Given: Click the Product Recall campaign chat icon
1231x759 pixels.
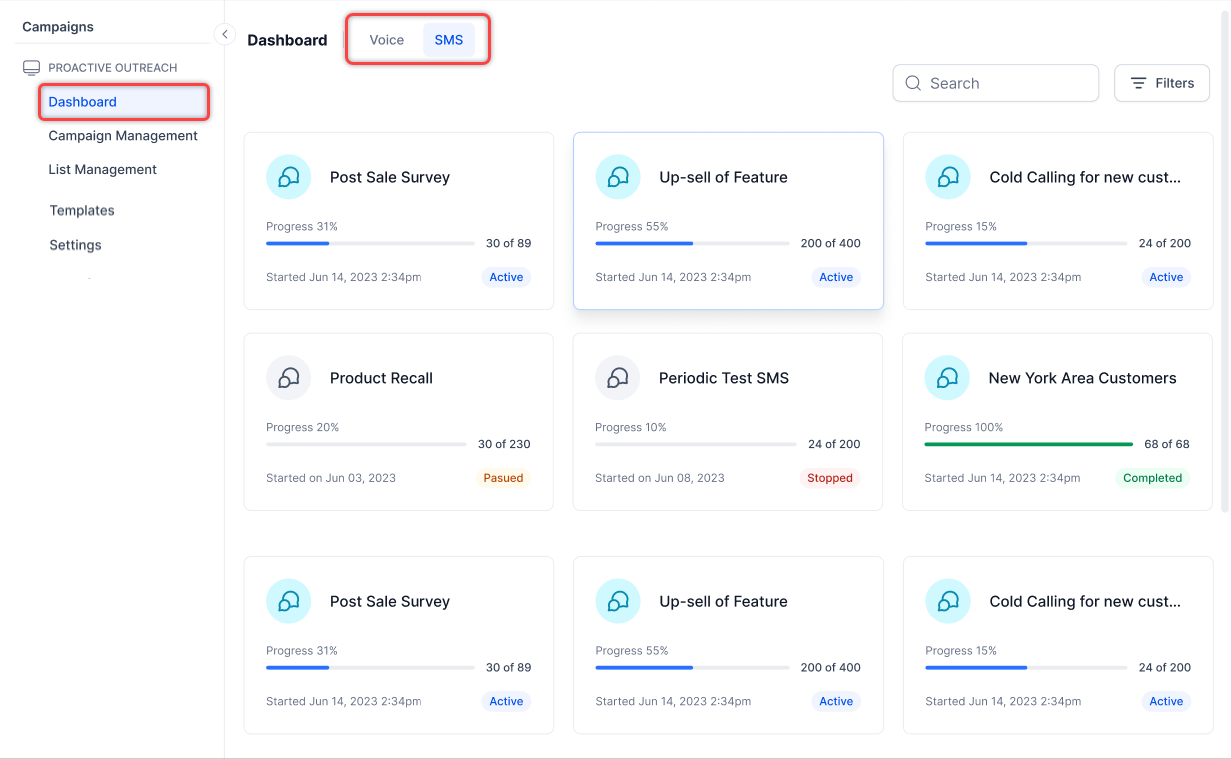Looking at the screenshot, I should (288, 378).
